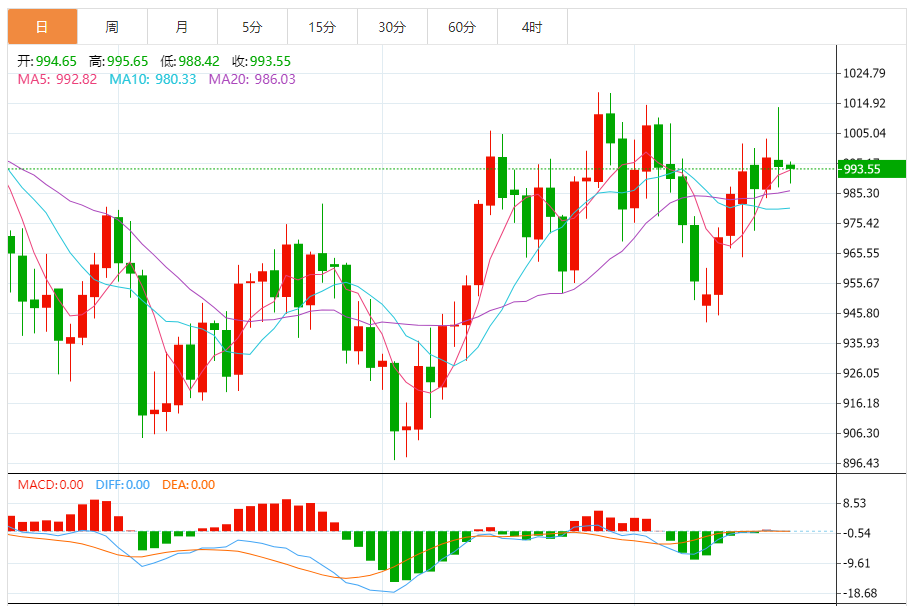Select the 日 daily chart tab
The width and height of the screenshot is (912, 606).
[42, 27]
